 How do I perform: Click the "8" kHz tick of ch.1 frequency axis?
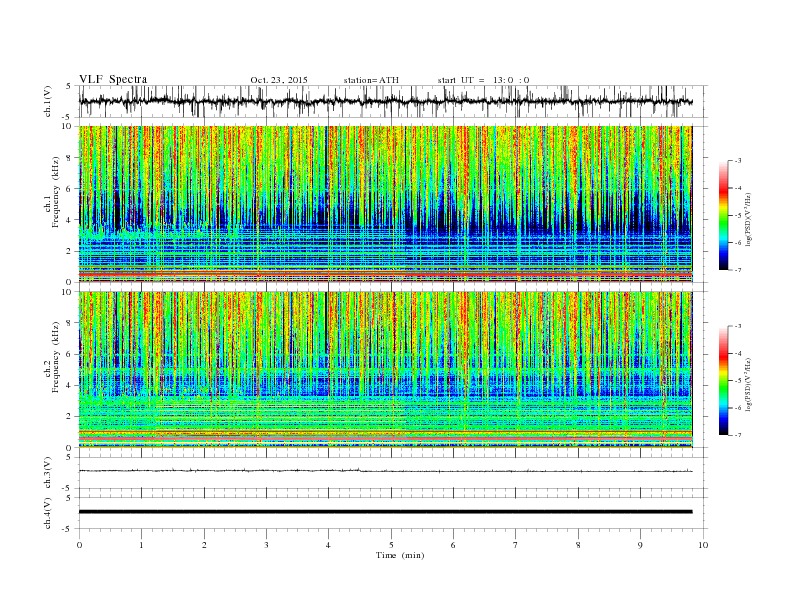click(70, 158)
